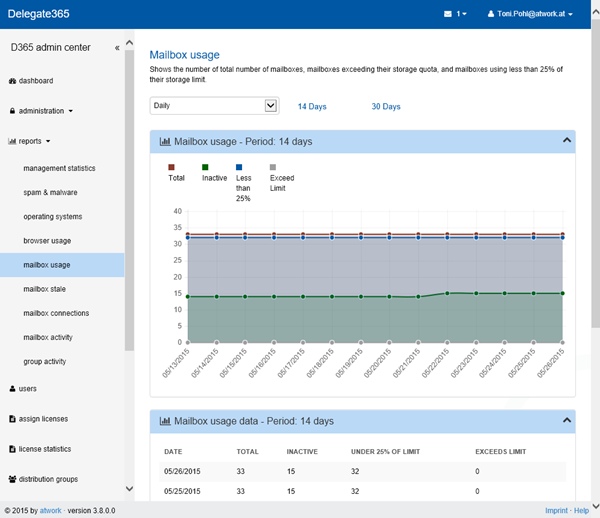Collapse the Mailbox usage chart panel
The image size is (600, 518).
[x=565, y=141]
